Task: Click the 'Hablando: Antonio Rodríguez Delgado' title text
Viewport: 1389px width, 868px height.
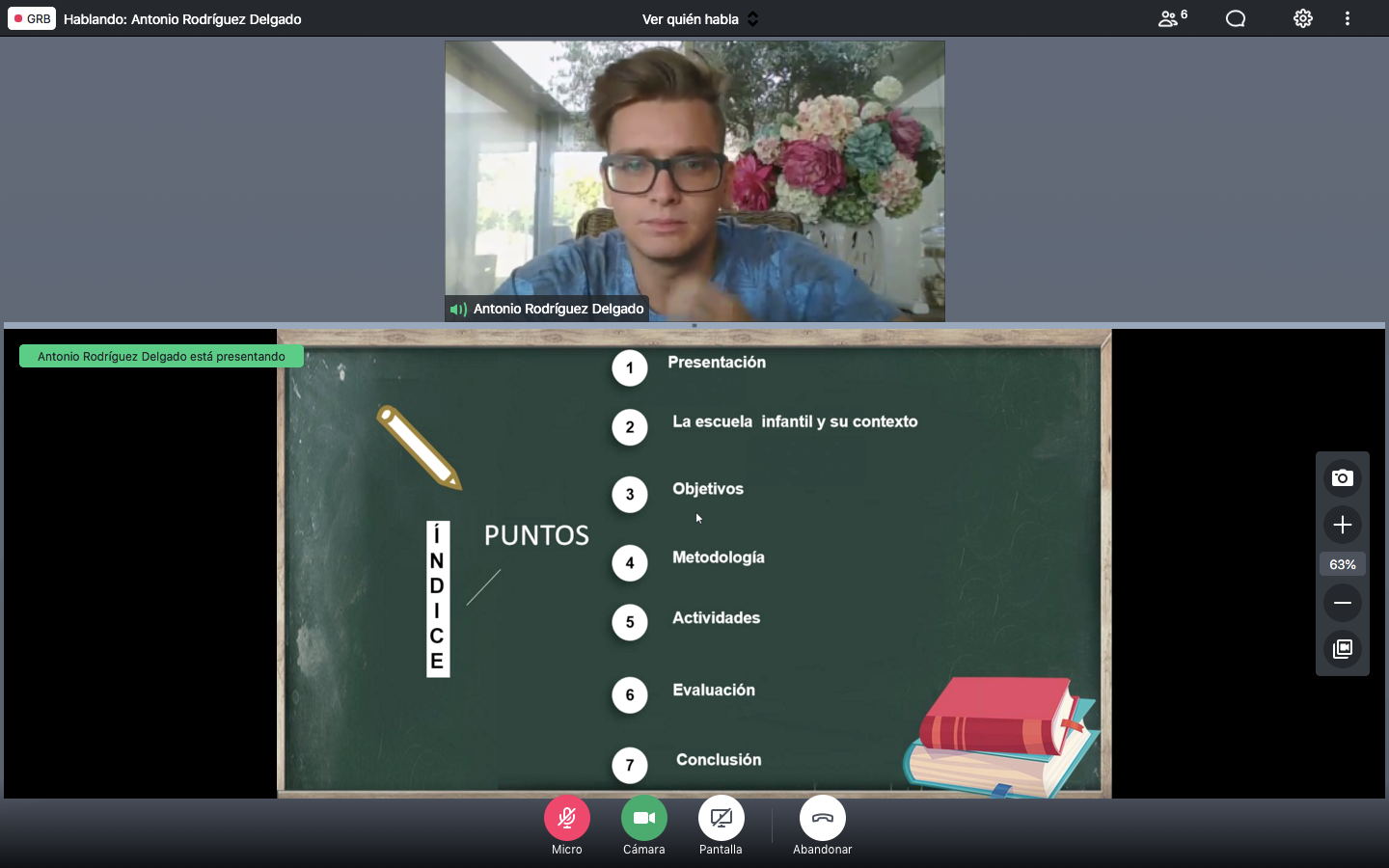Action: pyautogui.click(x=182, y=19)
